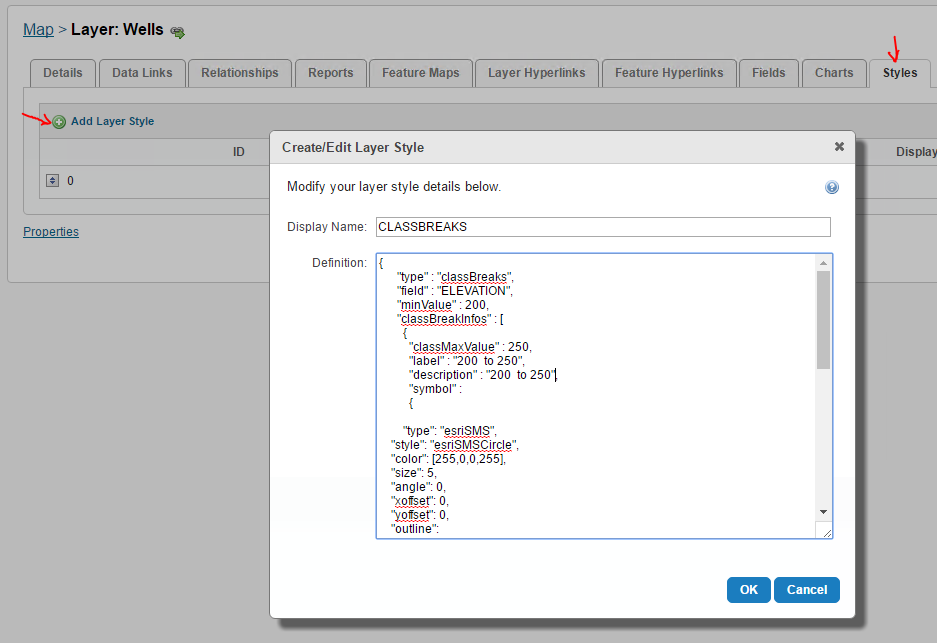The width and height of the screenshot is (937, 643).
Task: Click the "classMaxValue" : 250 line
Action: (x=470, y=347)
